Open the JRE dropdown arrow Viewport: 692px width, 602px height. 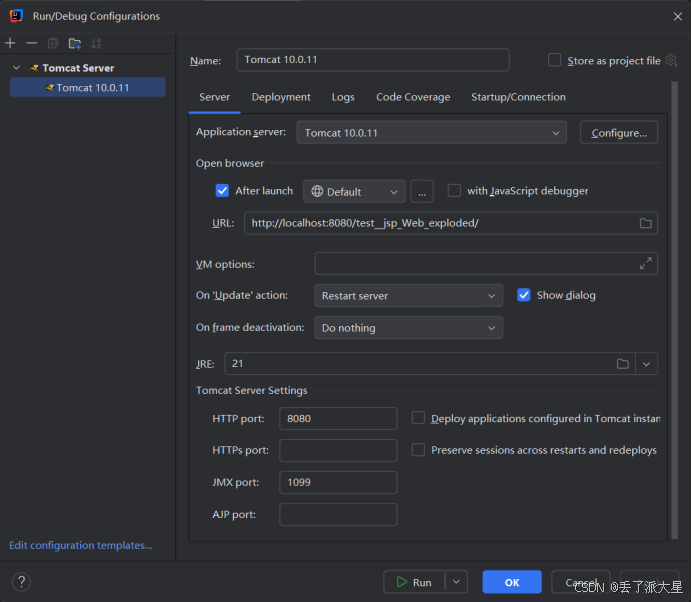(647, 364)
